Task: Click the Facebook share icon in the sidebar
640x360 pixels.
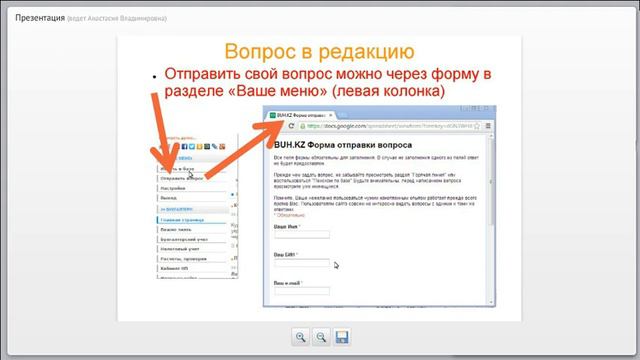Action: (184, 147)
